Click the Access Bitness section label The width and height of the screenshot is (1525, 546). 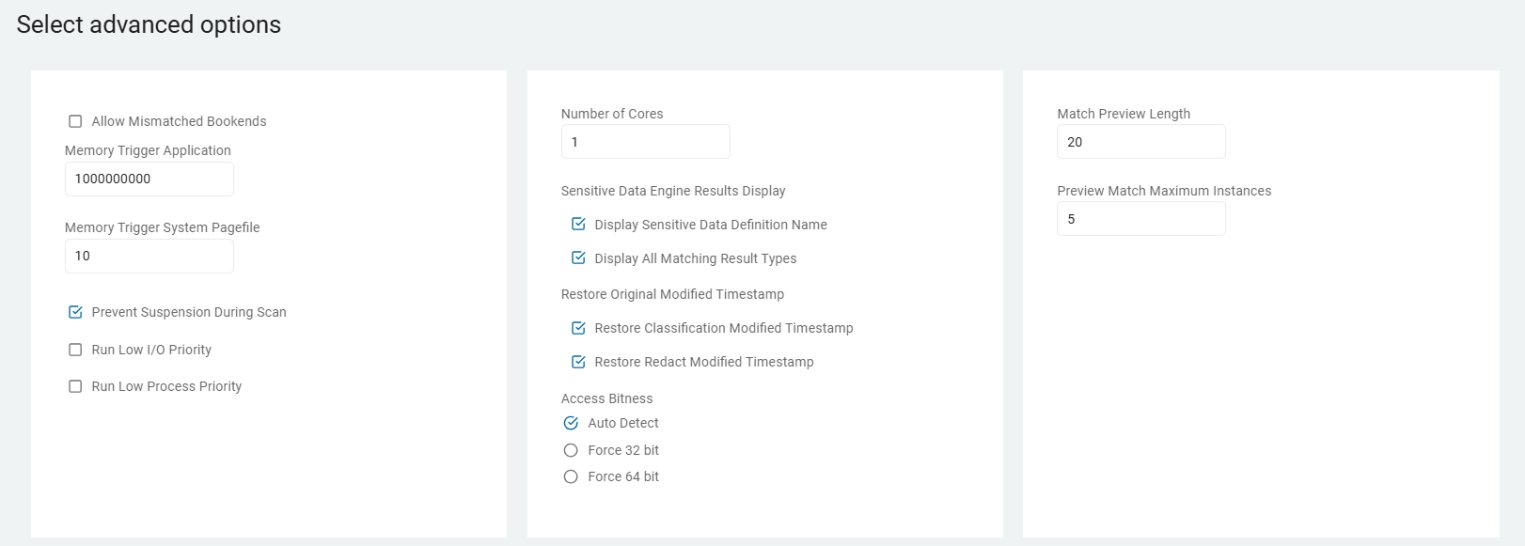click(607, 398)
